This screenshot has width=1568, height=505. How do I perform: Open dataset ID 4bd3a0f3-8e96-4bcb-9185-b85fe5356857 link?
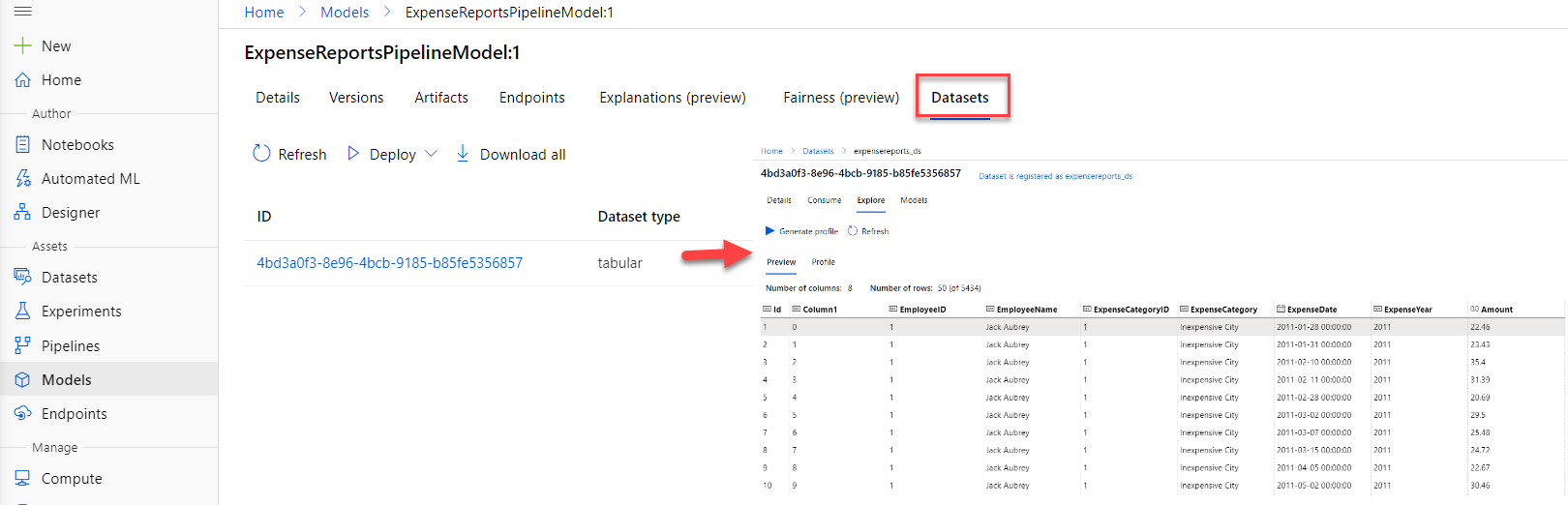(389, 262)
